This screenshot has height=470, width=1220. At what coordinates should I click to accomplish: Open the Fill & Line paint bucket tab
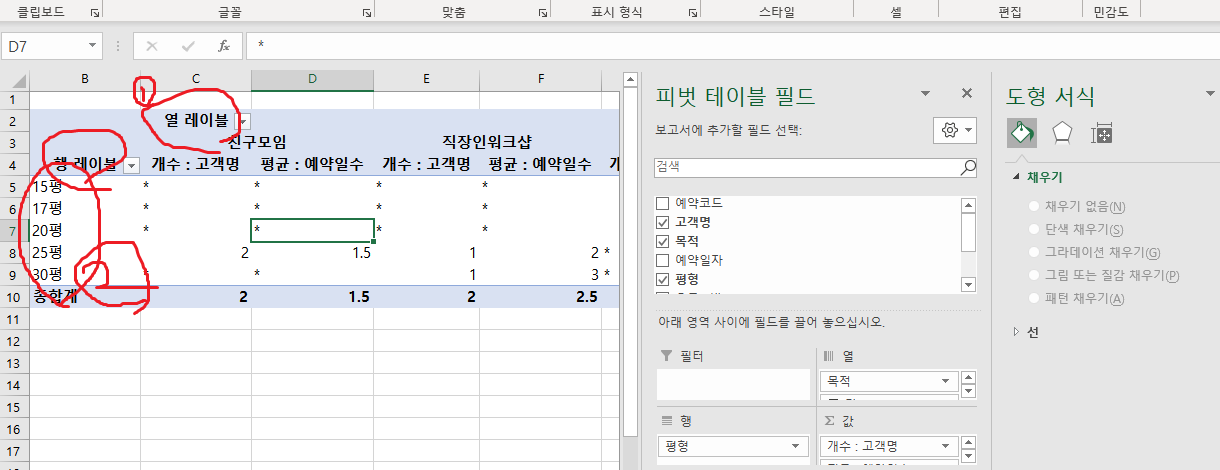[x=1020, y=133]
